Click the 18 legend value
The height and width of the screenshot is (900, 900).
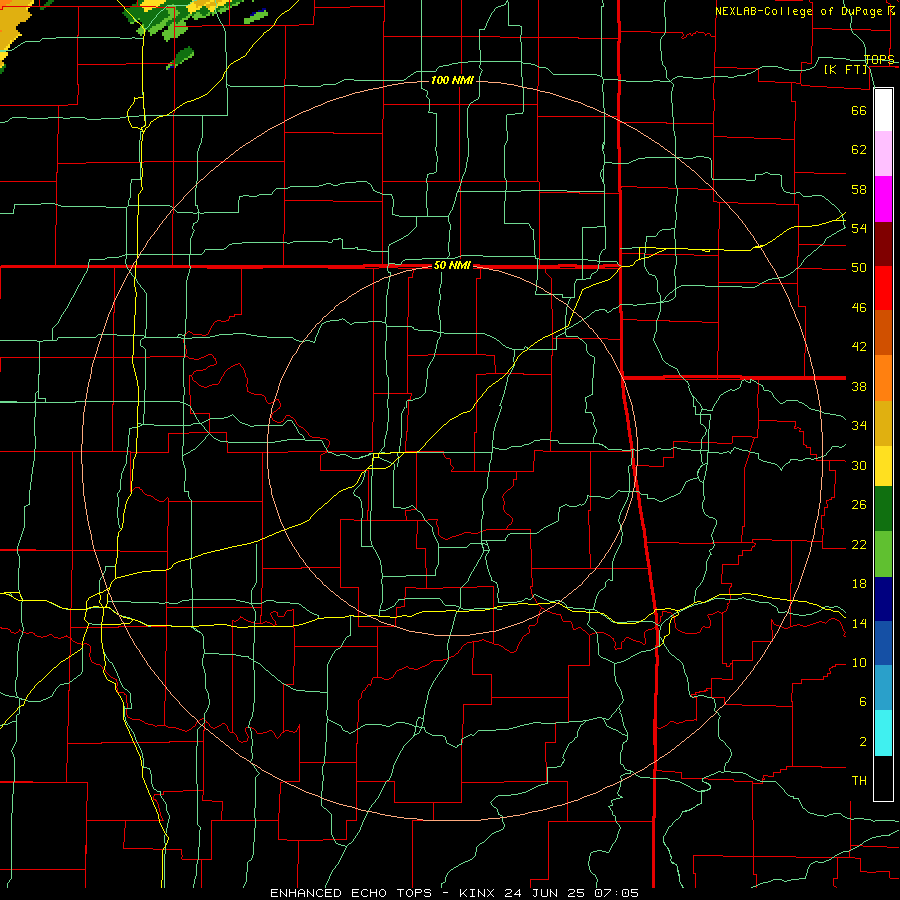[x=859, y=584]
